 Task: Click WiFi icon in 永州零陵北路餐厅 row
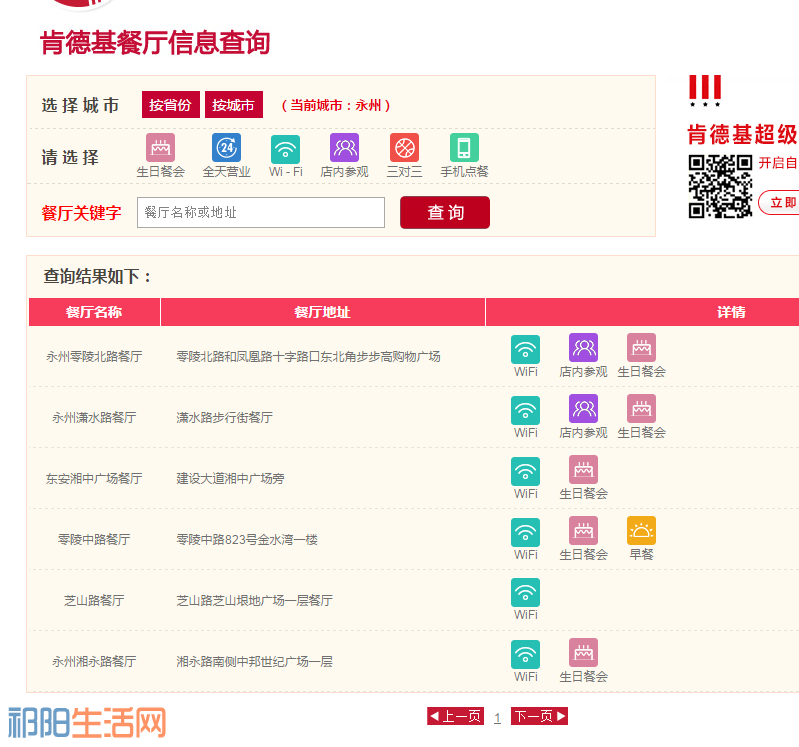[x=525, y=349]
